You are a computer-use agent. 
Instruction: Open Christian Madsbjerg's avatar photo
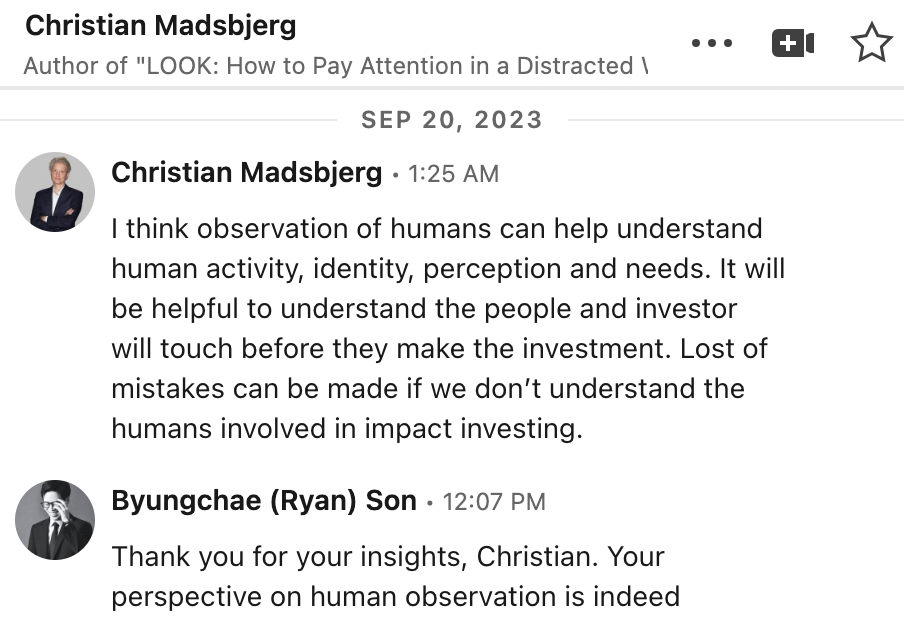[55, 192]
